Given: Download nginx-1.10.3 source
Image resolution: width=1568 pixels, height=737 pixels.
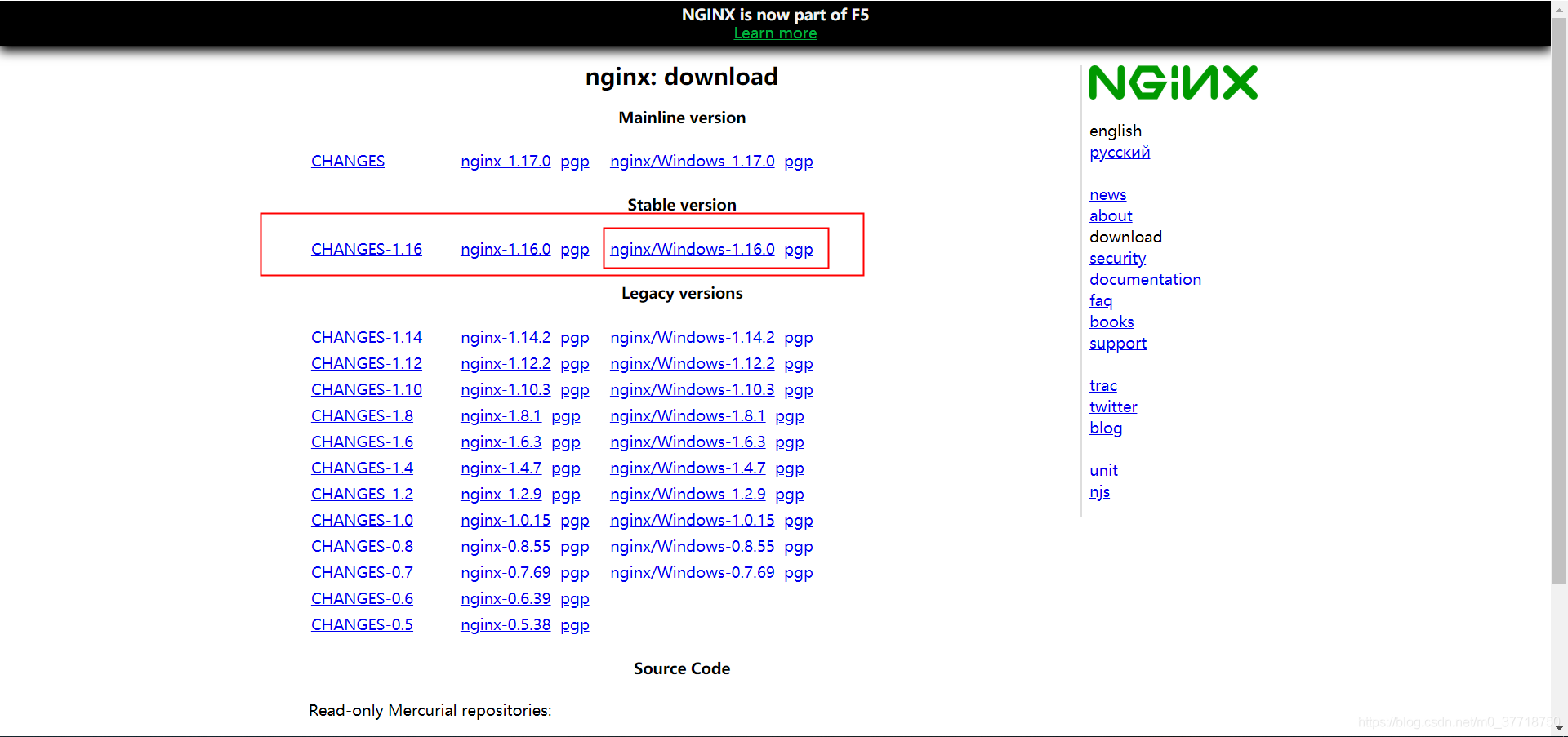Looking at the screenshot, I should (506, 389).
